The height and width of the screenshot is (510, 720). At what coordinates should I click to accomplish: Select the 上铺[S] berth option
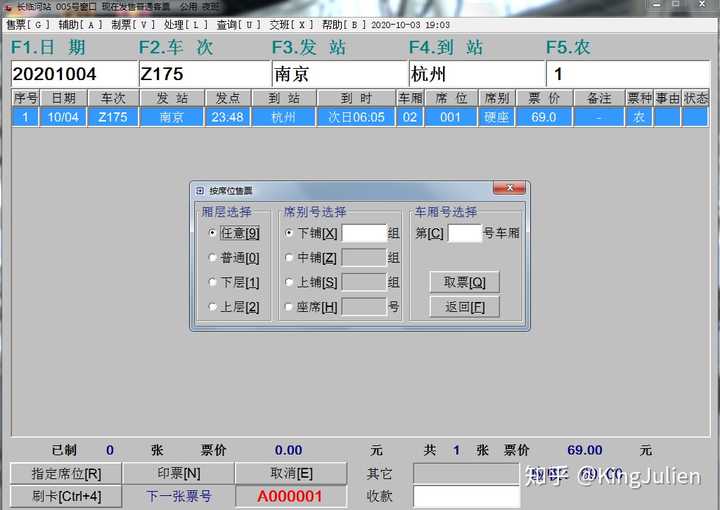pyautogui.click(x=289, y=282)
